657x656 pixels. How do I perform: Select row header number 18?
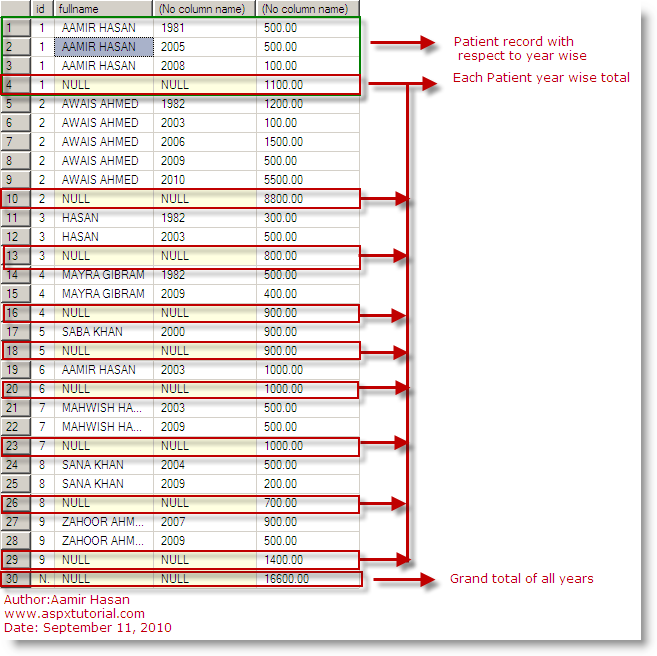[16, 351]
